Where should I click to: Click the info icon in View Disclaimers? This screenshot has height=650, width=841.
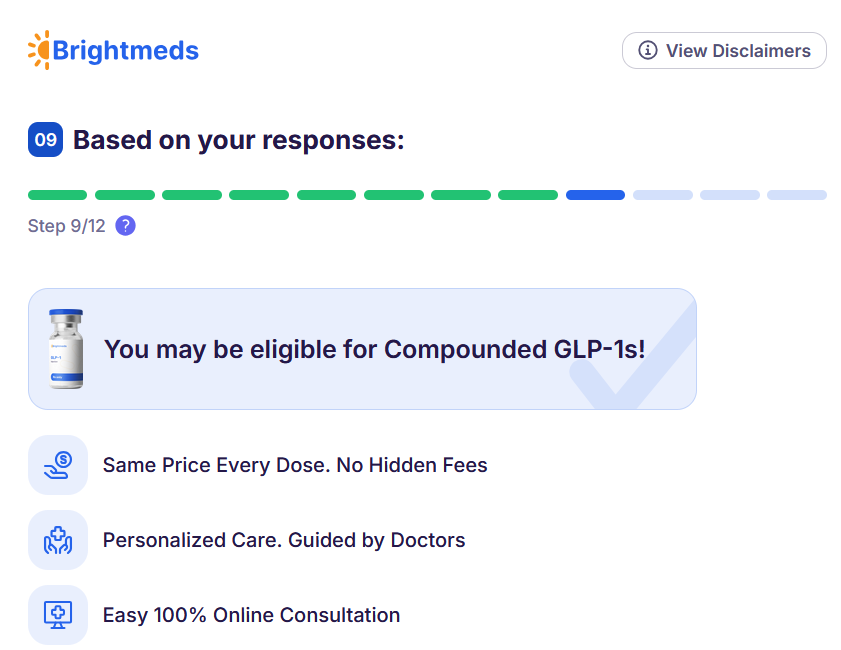click(648, 51)
